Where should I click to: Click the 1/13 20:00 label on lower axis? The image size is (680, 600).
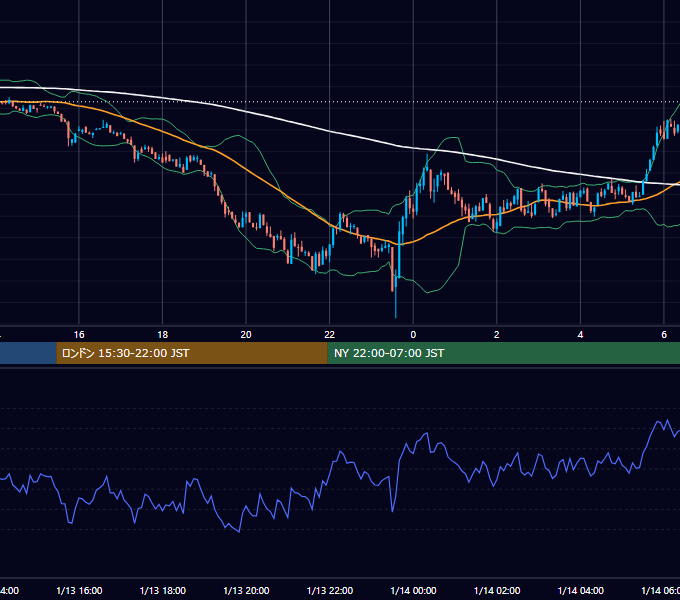point(246,590)
